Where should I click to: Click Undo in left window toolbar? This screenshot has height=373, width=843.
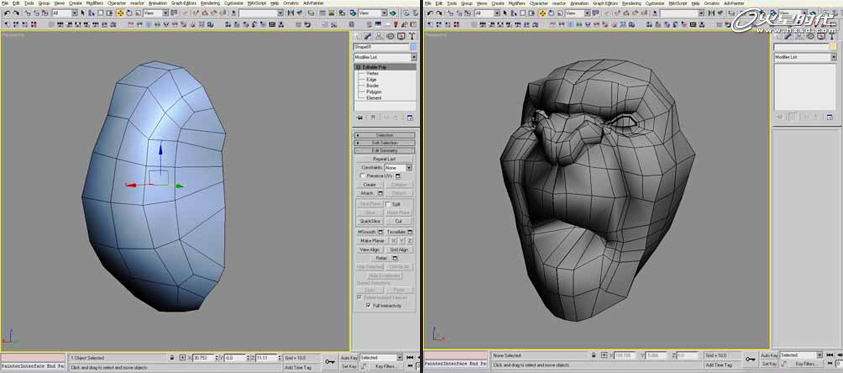pos(7,12)
